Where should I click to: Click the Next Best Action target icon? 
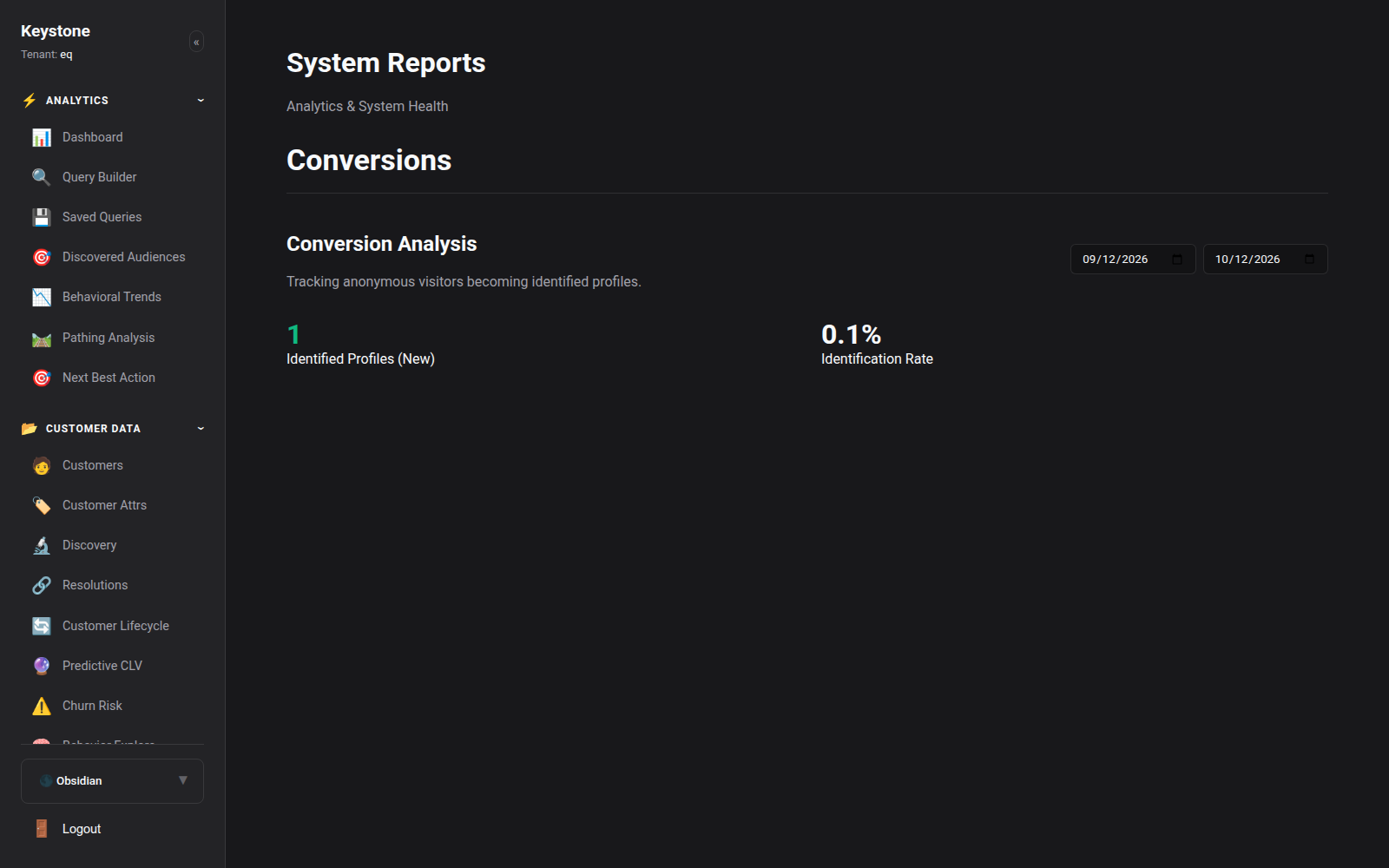[42, 378]
